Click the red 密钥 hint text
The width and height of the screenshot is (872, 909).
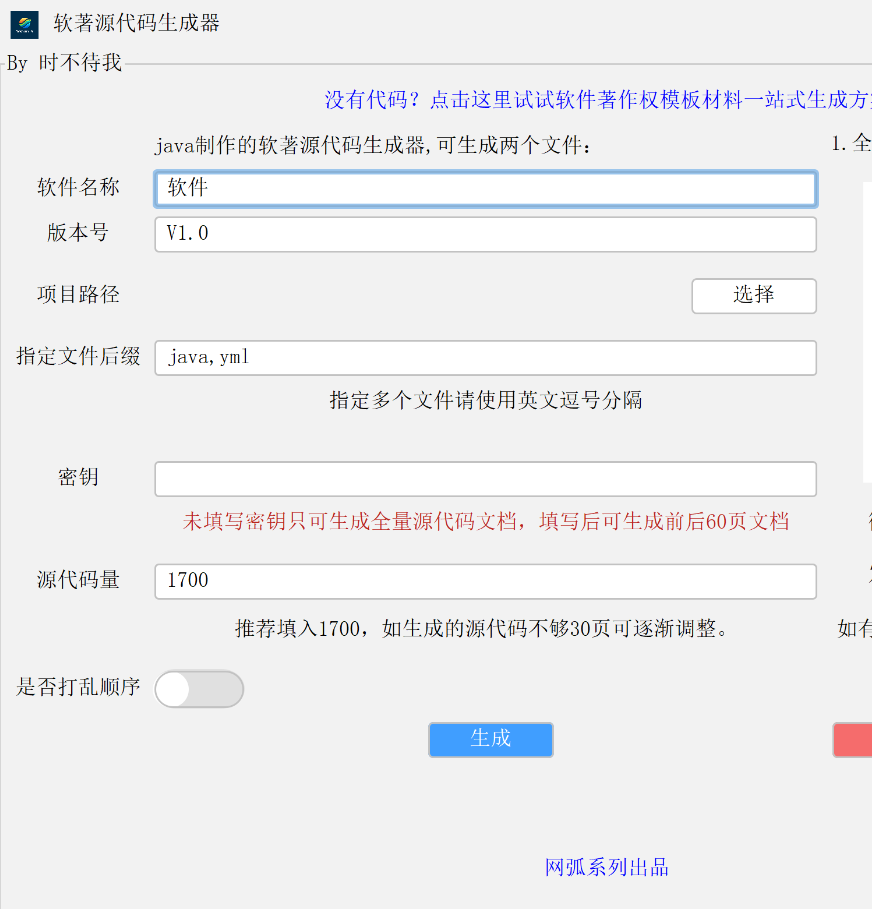click(485, 521)
